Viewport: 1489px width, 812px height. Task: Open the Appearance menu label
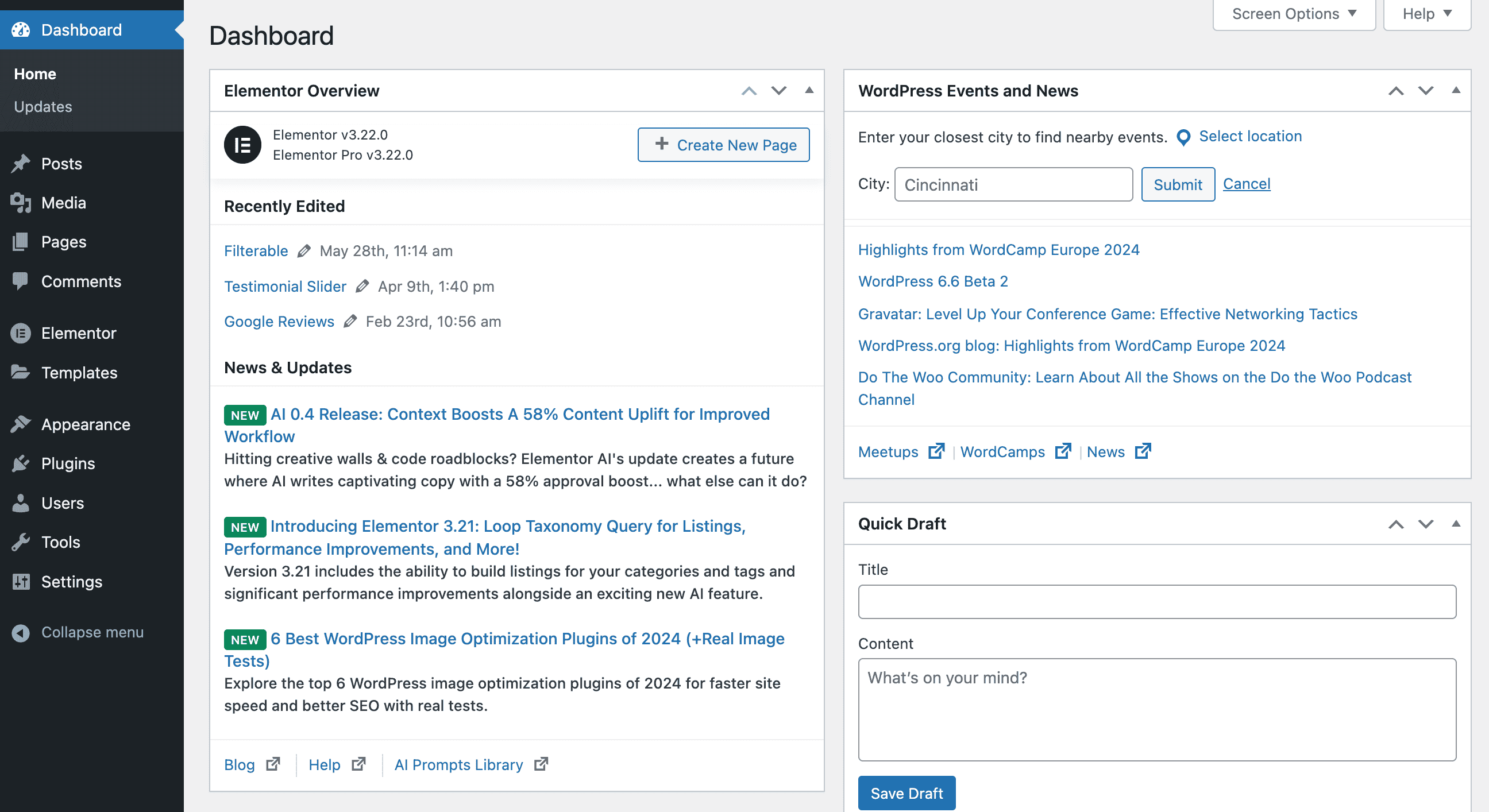tap(86, 424)
